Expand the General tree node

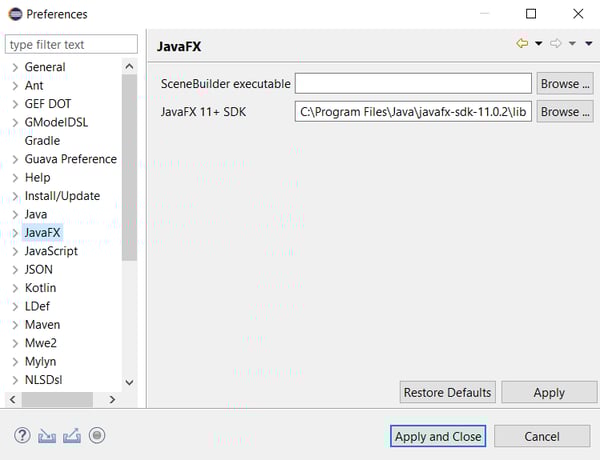[14, 67]
